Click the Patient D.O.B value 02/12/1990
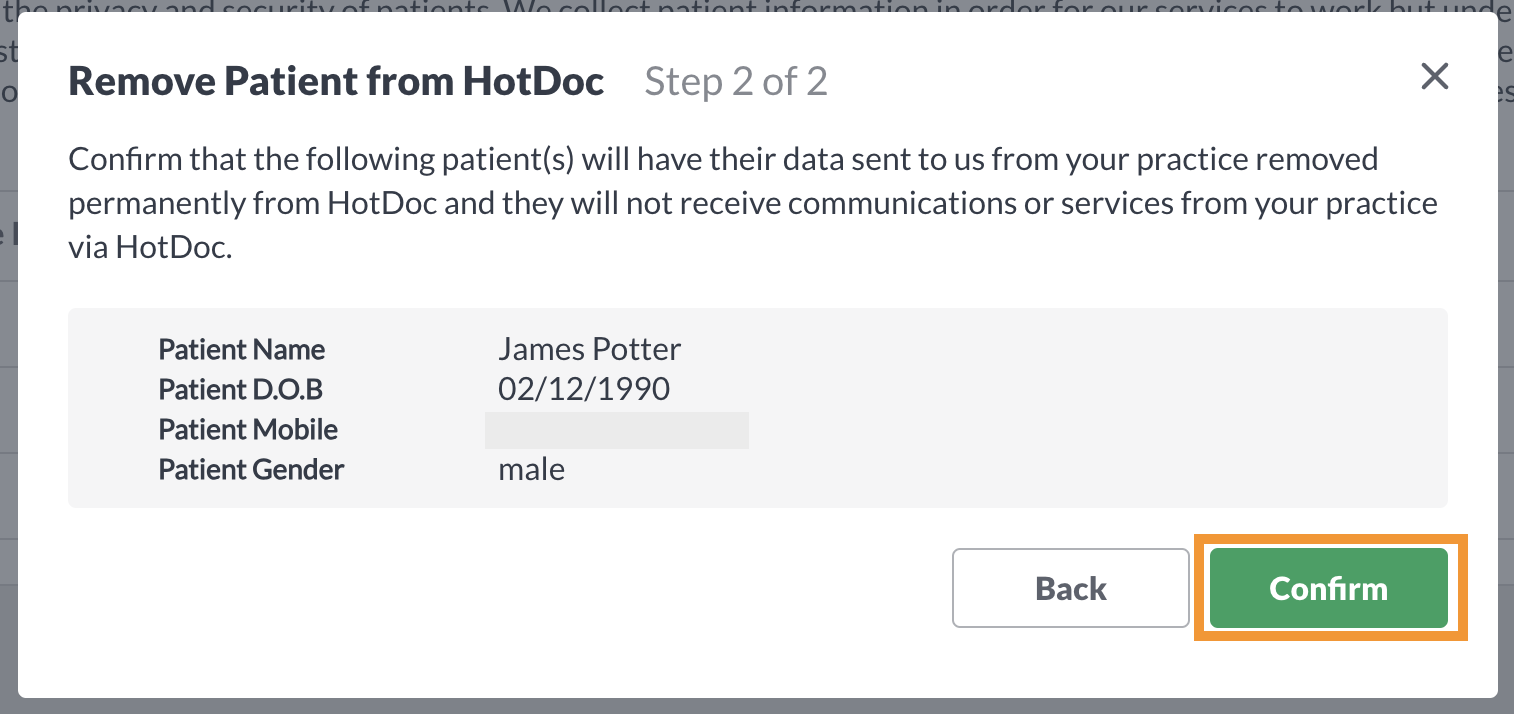This screenshot has height=714, width=1514. (584, 389)
